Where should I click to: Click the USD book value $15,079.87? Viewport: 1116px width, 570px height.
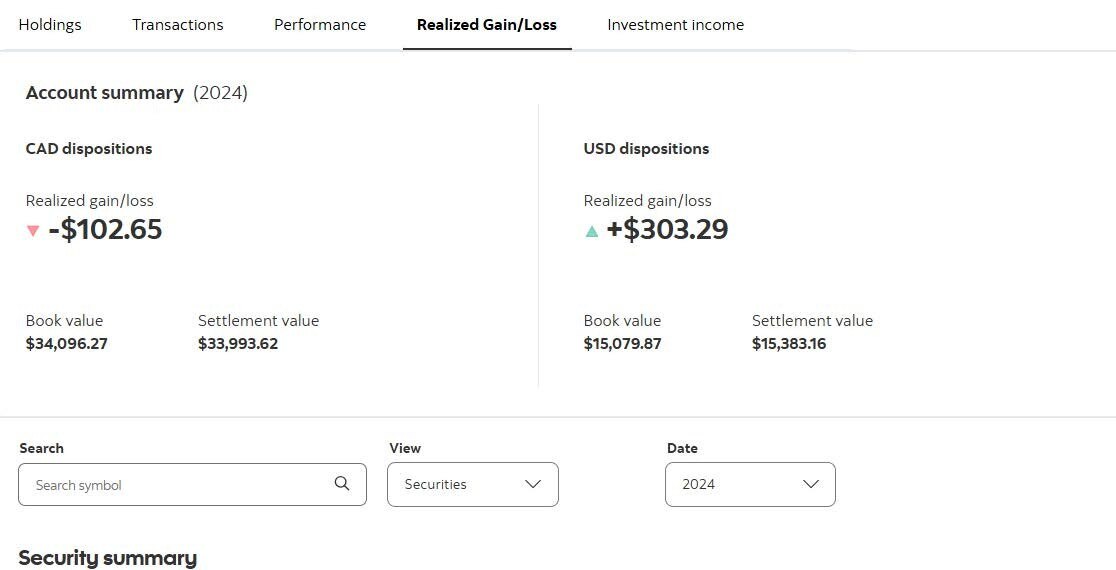pyautogui.click(x=622, y=344)
